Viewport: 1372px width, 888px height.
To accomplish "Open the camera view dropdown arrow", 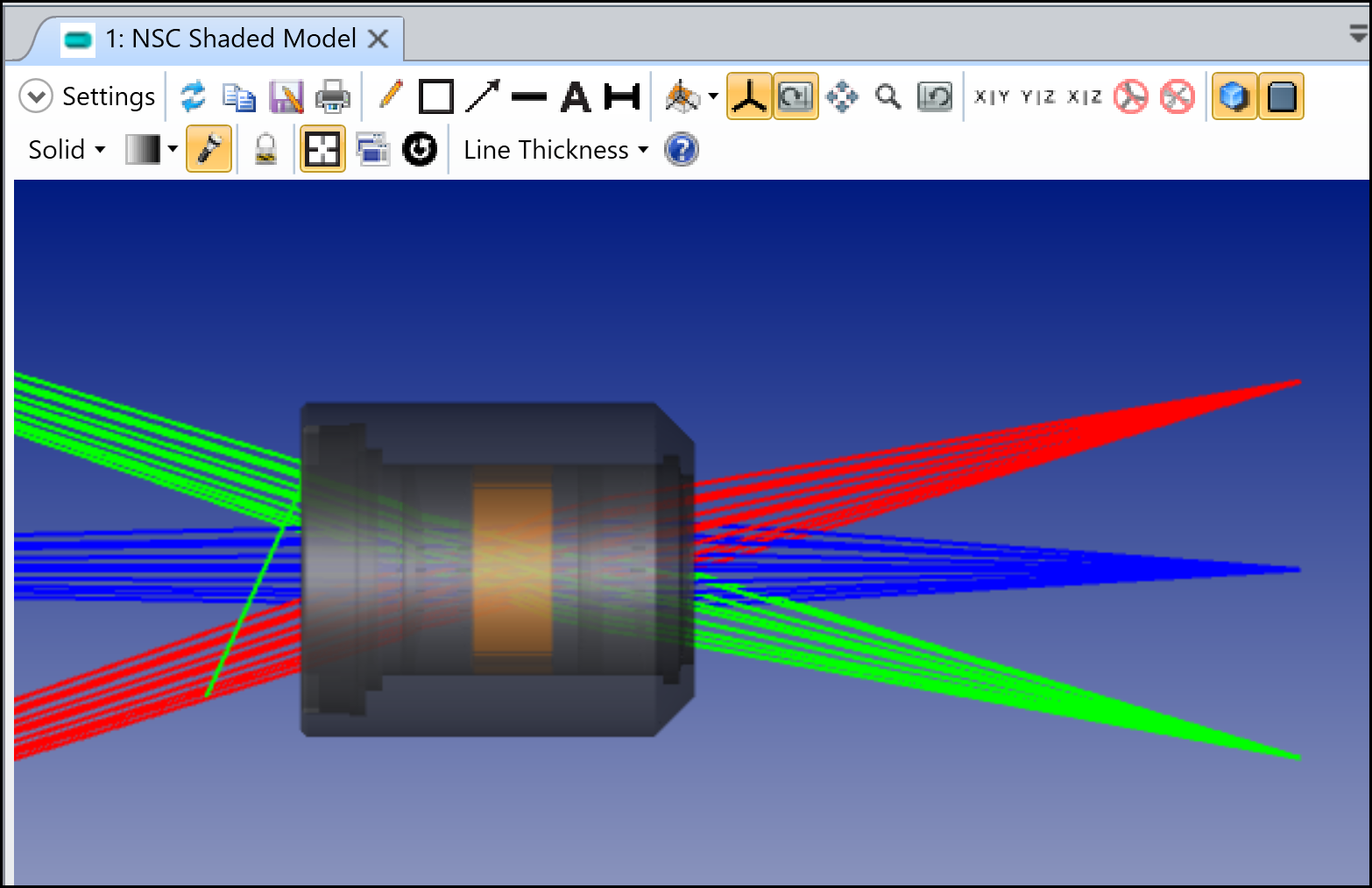I will [x=714, y=96].
